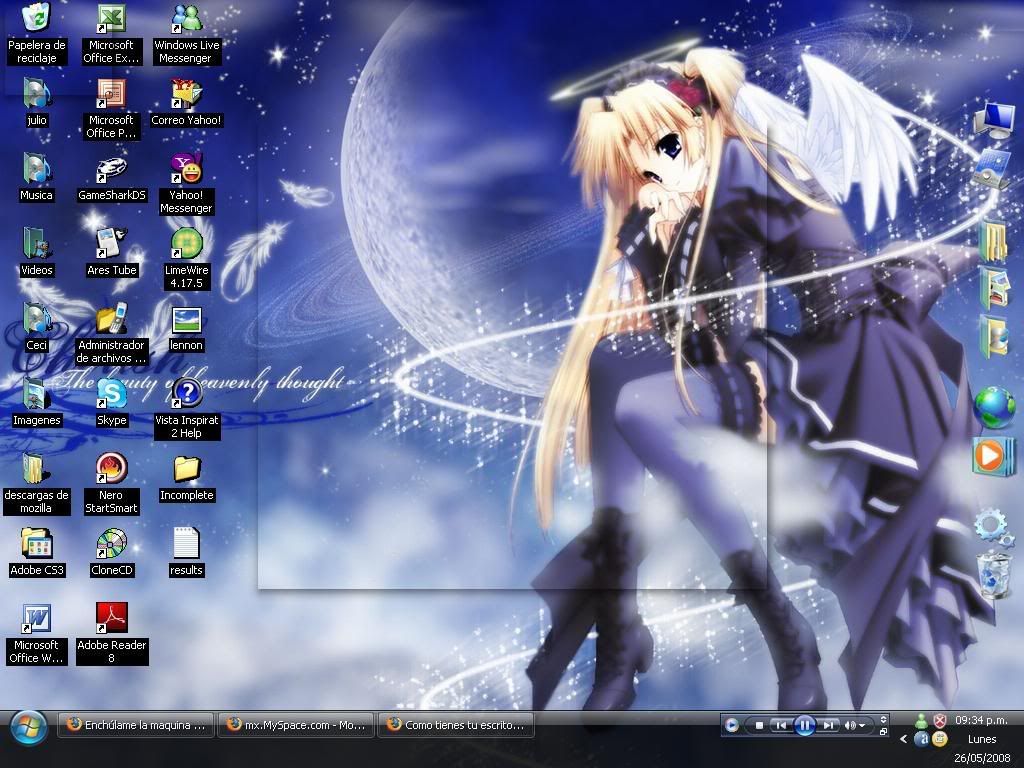Open Windows Live Messenger tray icon
This screenshot has width=1024, height=768.
[921, 721]
